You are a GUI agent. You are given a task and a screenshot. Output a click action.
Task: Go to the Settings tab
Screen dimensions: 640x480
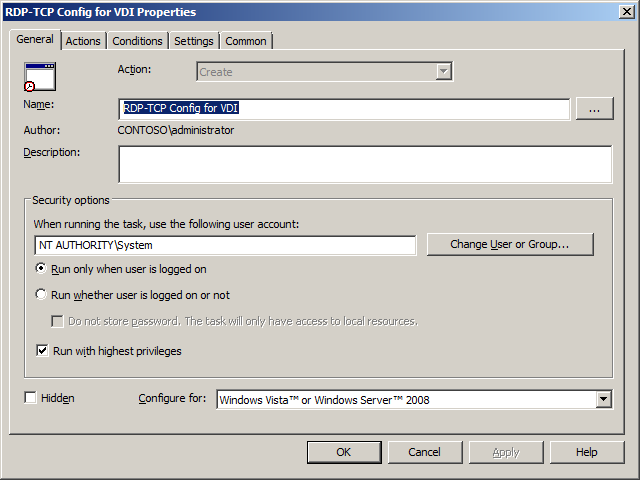click(x=194, y=41)
